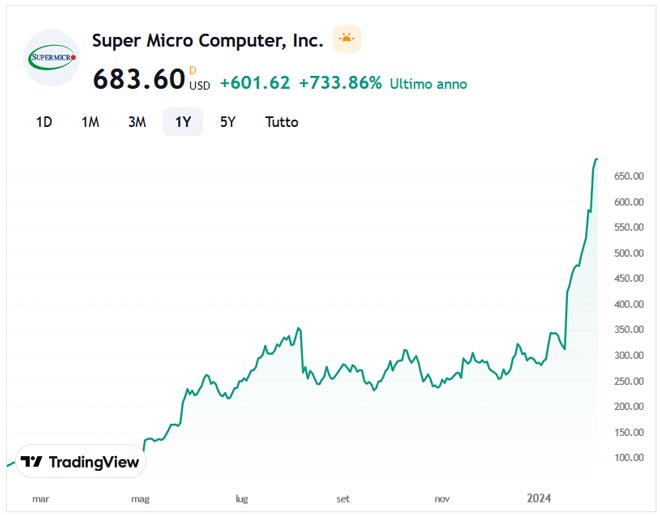Choose the 3M chart range
The image size is (660, 515).
pos(137,122)
